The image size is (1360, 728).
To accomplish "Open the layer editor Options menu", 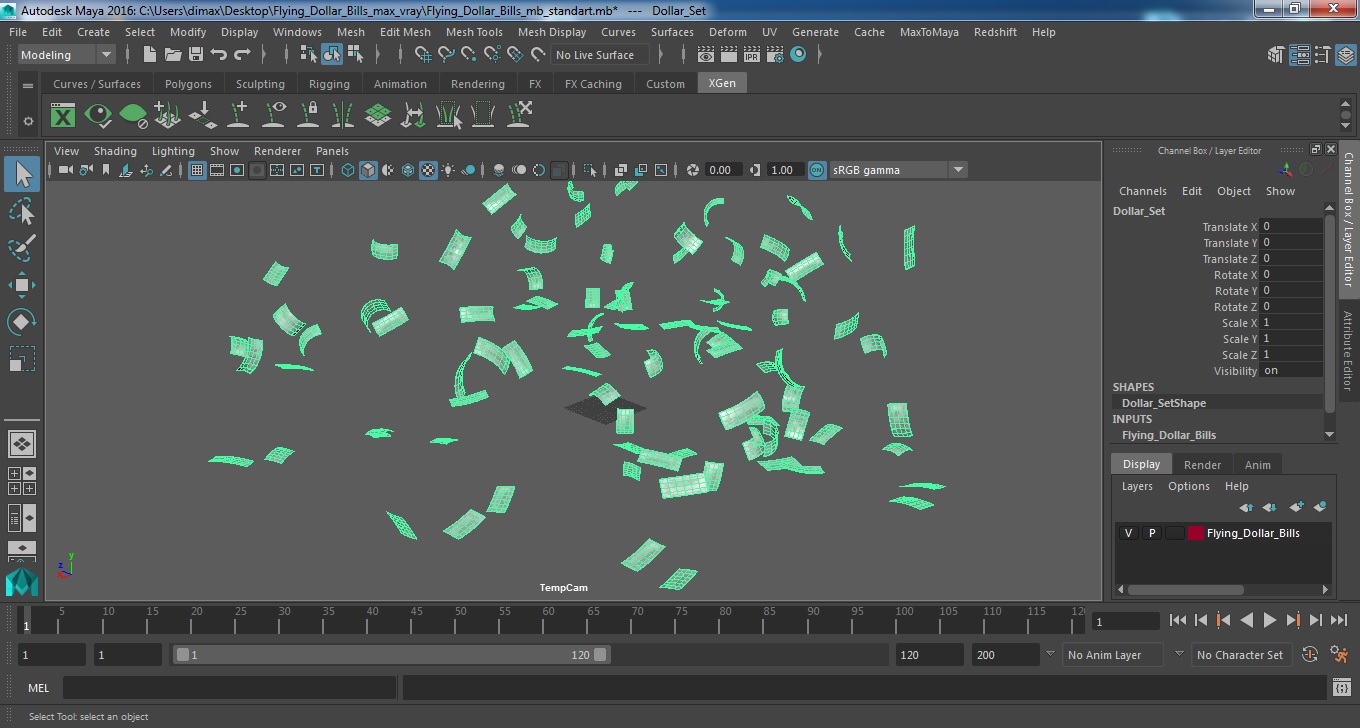I will pos(1188,486).
